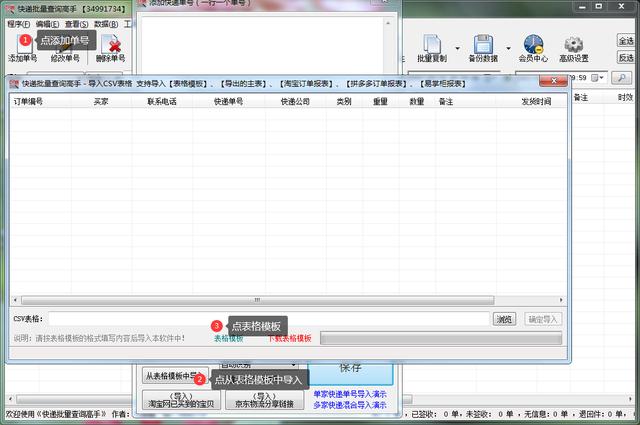Maximize the main 快递批量查询高手 window
Image resolution: width=640 pixels, height=425 pixels.
[599, 7]
